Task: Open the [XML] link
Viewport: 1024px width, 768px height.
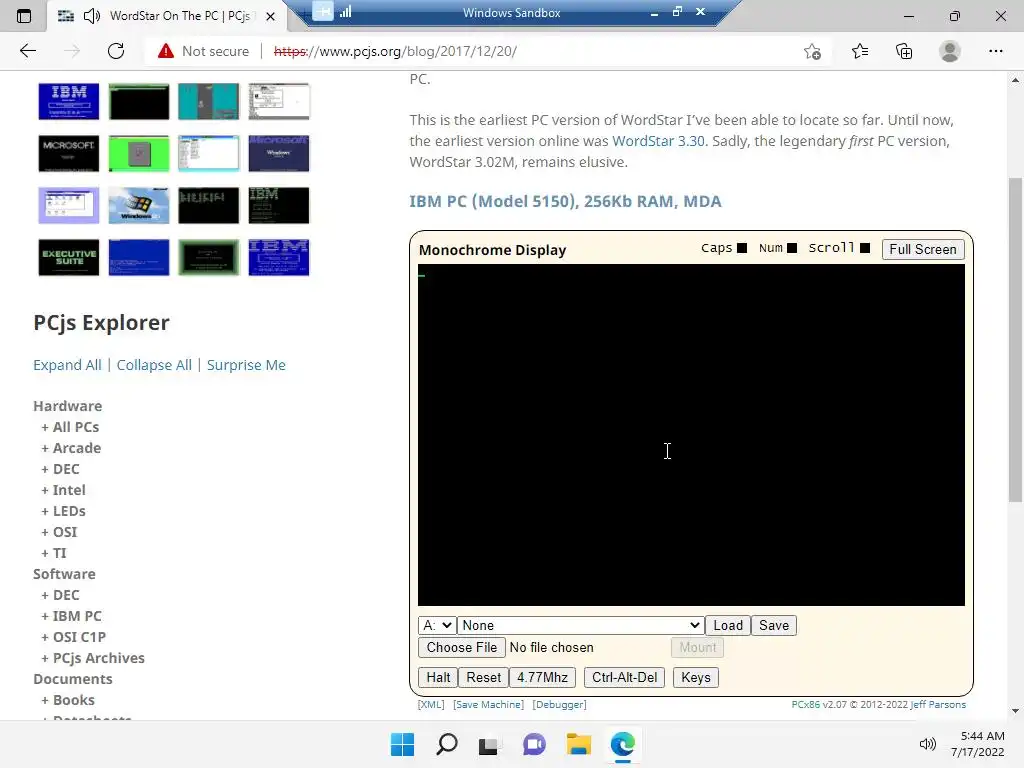Action: pyautogui.click(x=431, y=705)
